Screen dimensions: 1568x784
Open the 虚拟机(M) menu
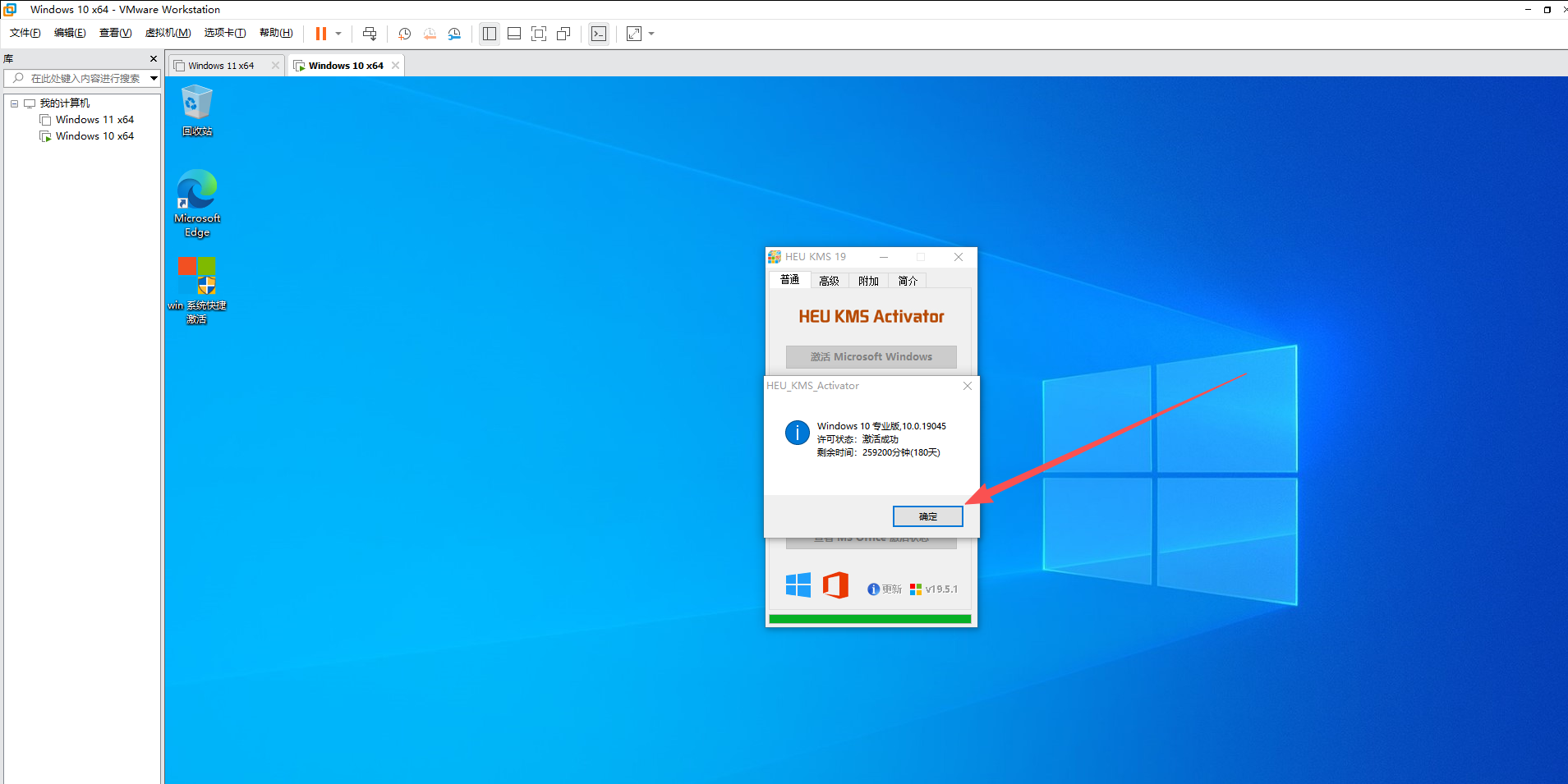[x=168, y=33]
